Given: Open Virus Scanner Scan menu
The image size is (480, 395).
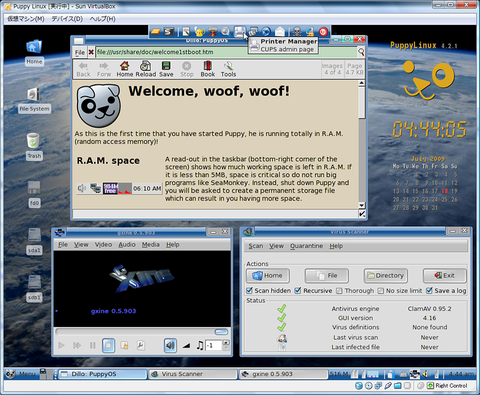Looking at the screenshot, I should [x=256, y=246].
